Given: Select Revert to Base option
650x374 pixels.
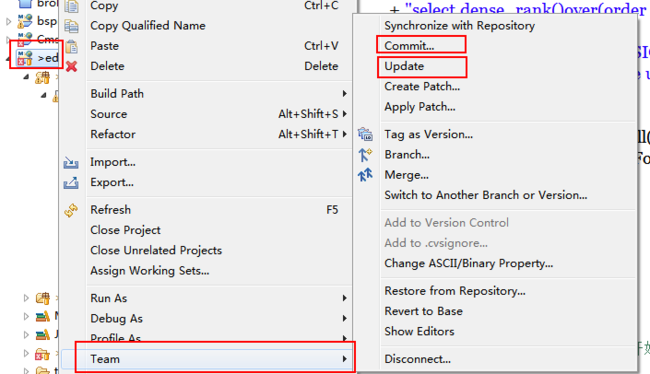Looking at the screenshot, I should (423, 311).
